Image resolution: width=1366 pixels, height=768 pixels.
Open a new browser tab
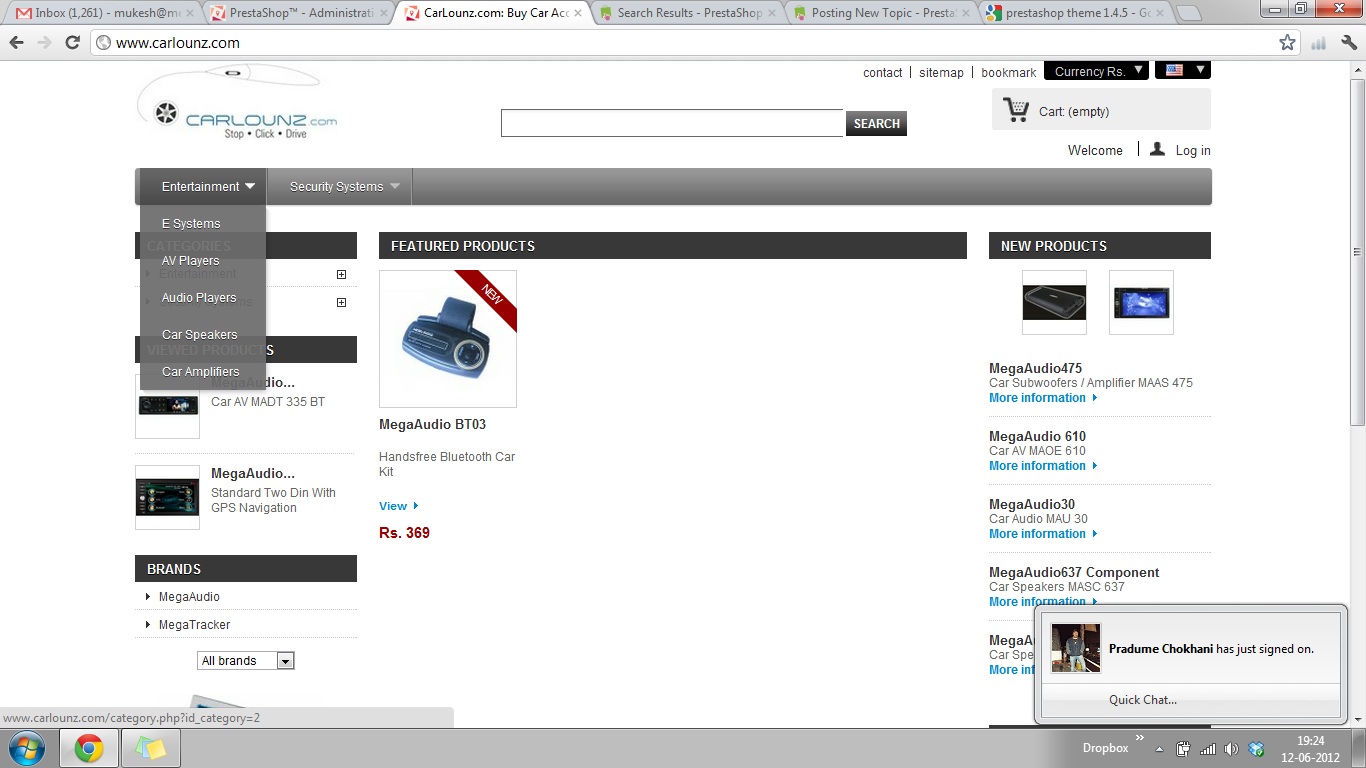pos(1187,13)
